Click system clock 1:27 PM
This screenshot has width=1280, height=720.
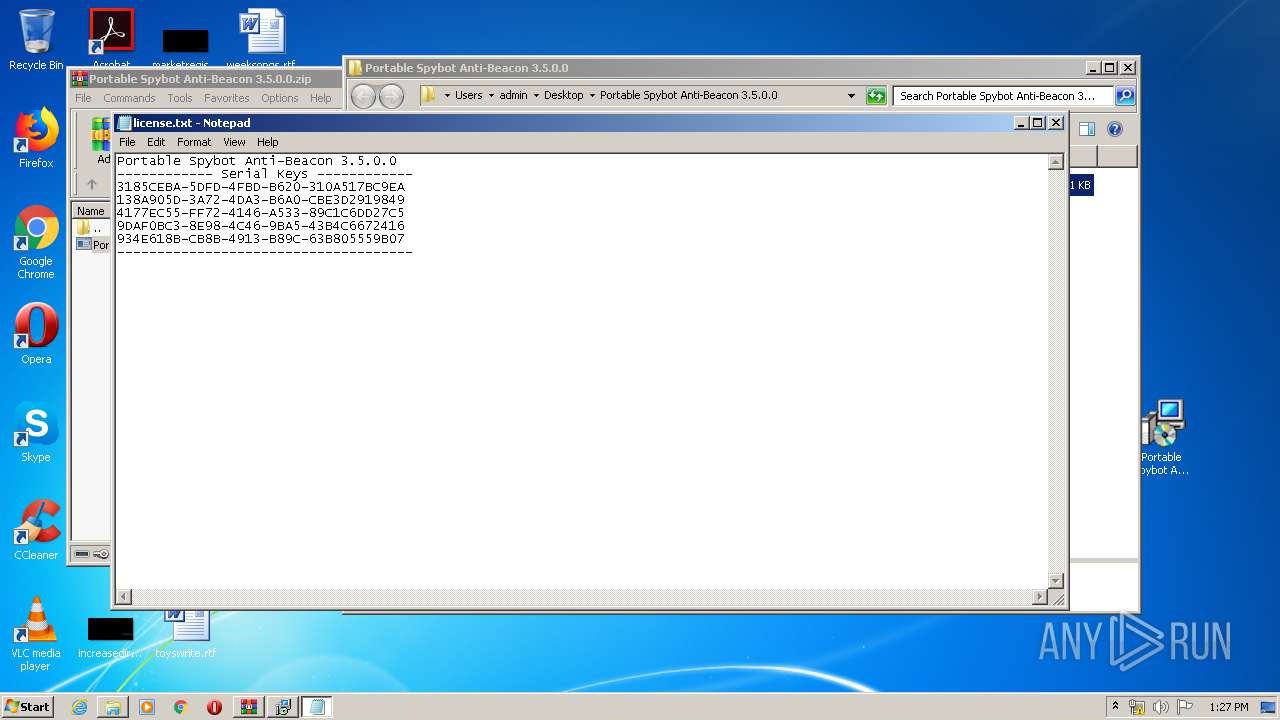tap(1228, 707)
